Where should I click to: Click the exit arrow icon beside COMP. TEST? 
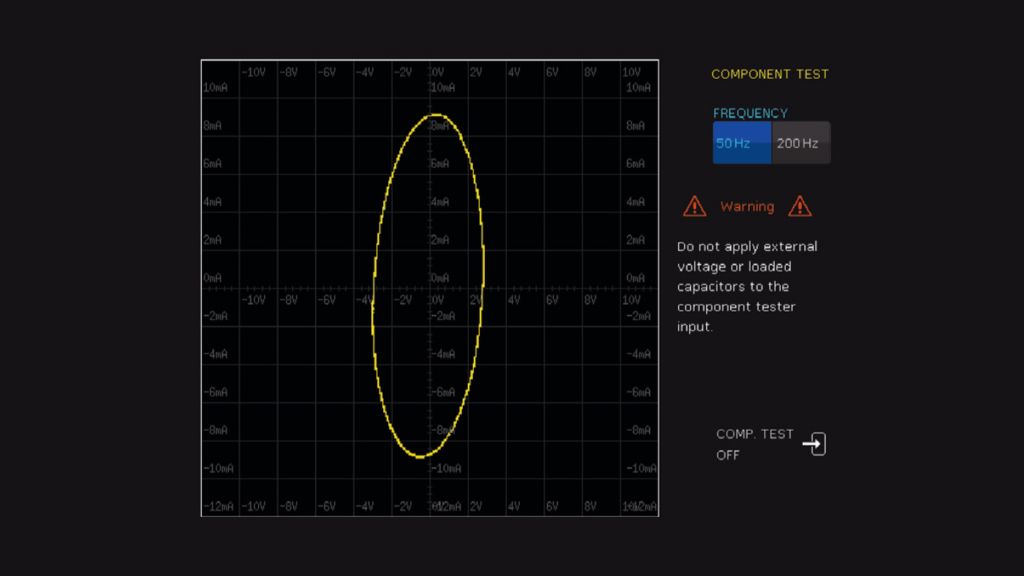(815, 444)
